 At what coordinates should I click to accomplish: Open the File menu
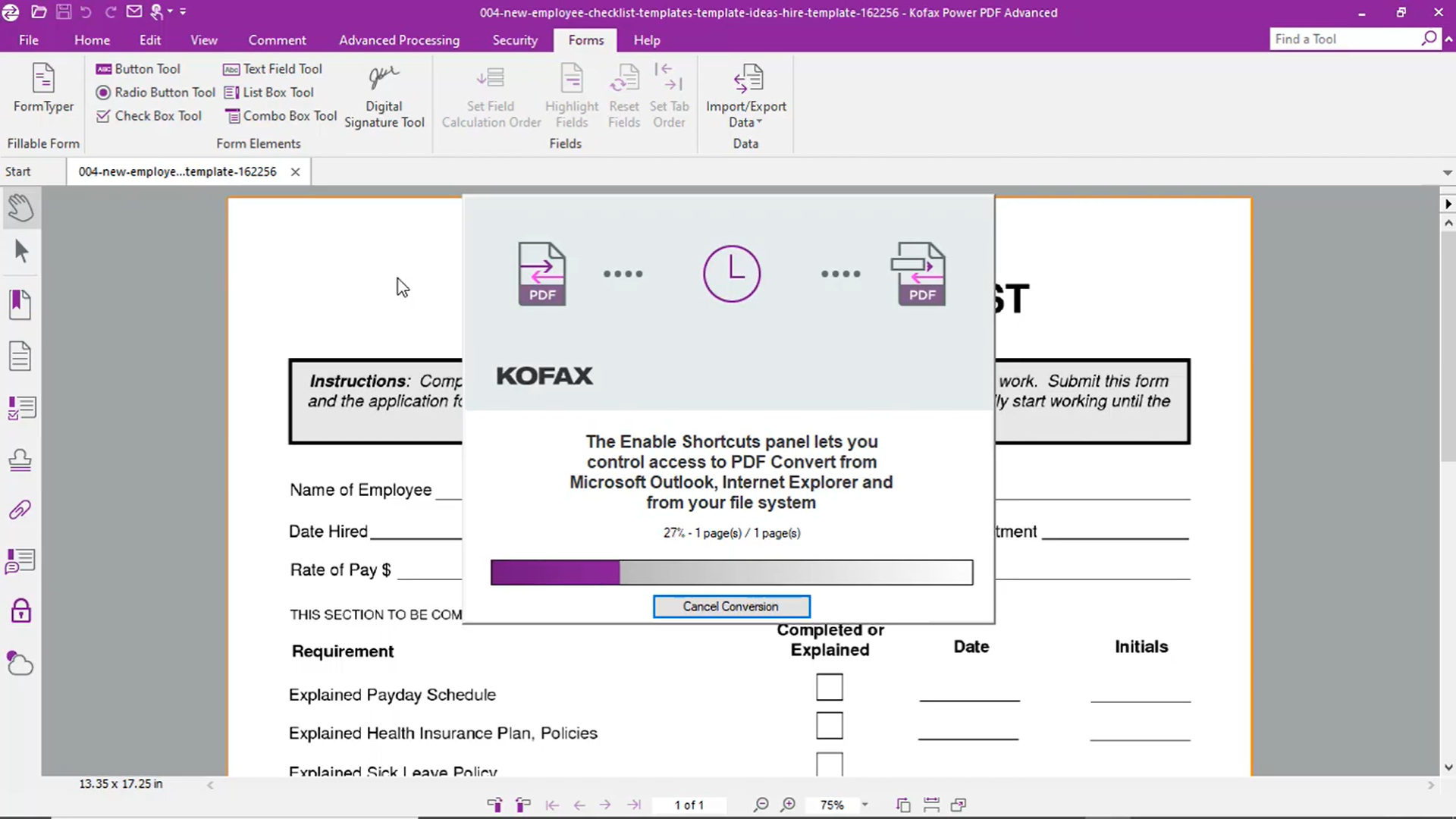(29, 40)
